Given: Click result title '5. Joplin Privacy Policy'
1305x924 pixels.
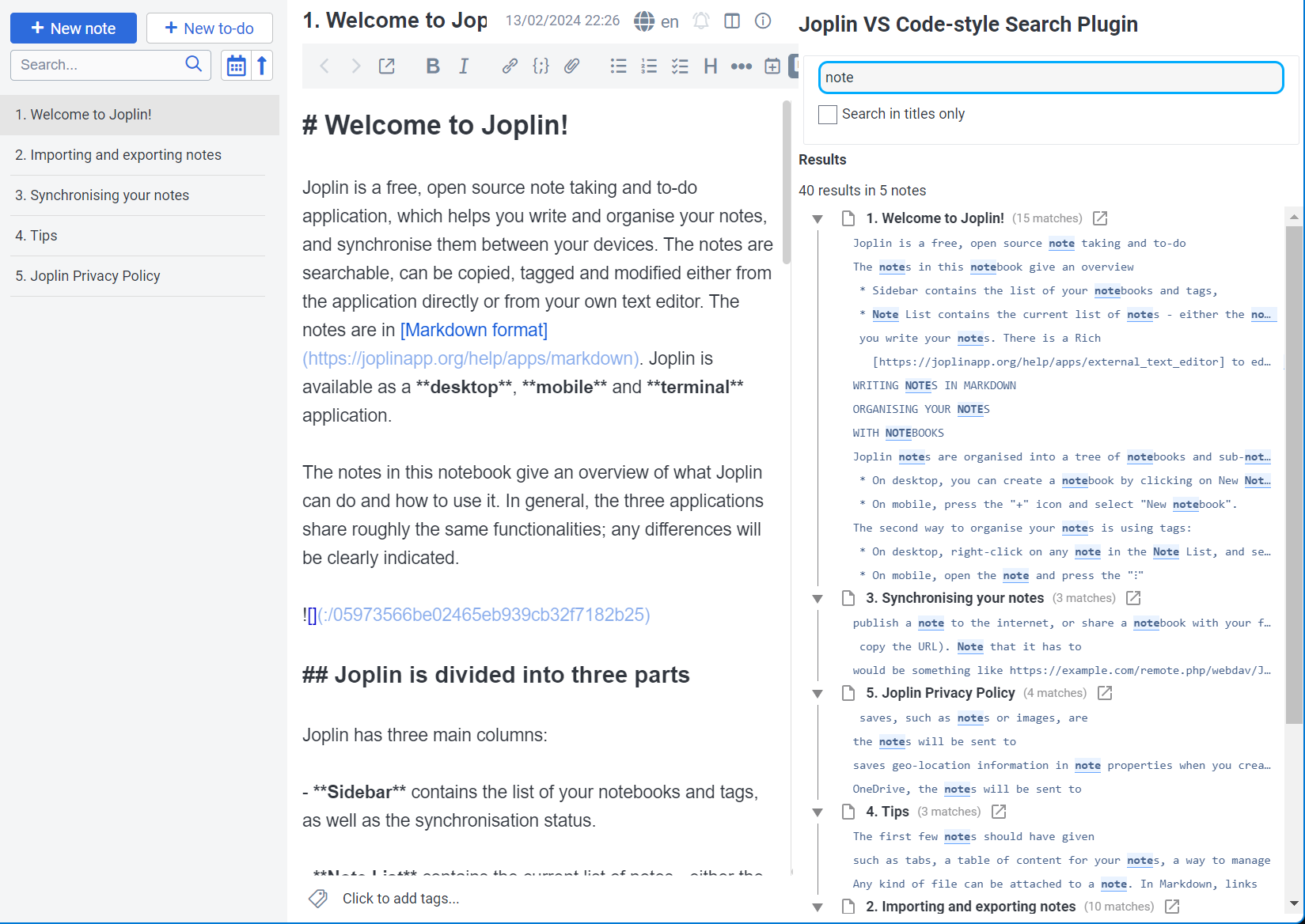Looking at the screenshot, I should pyautogui.click(x=940, y=693).
